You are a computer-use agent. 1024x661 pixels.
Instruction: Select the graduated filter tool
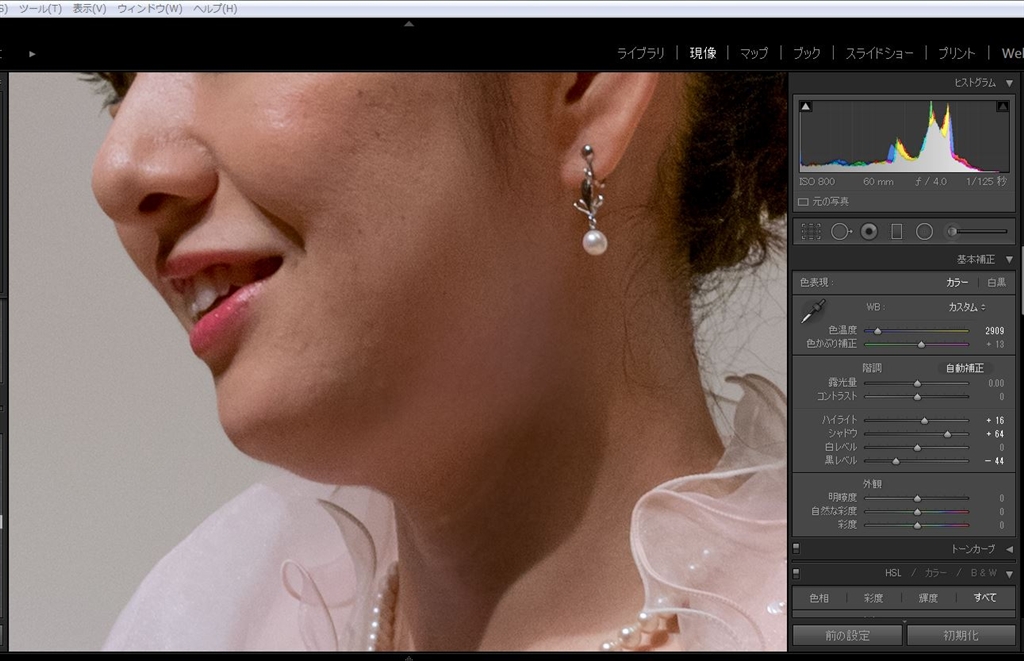coord(896,231)
